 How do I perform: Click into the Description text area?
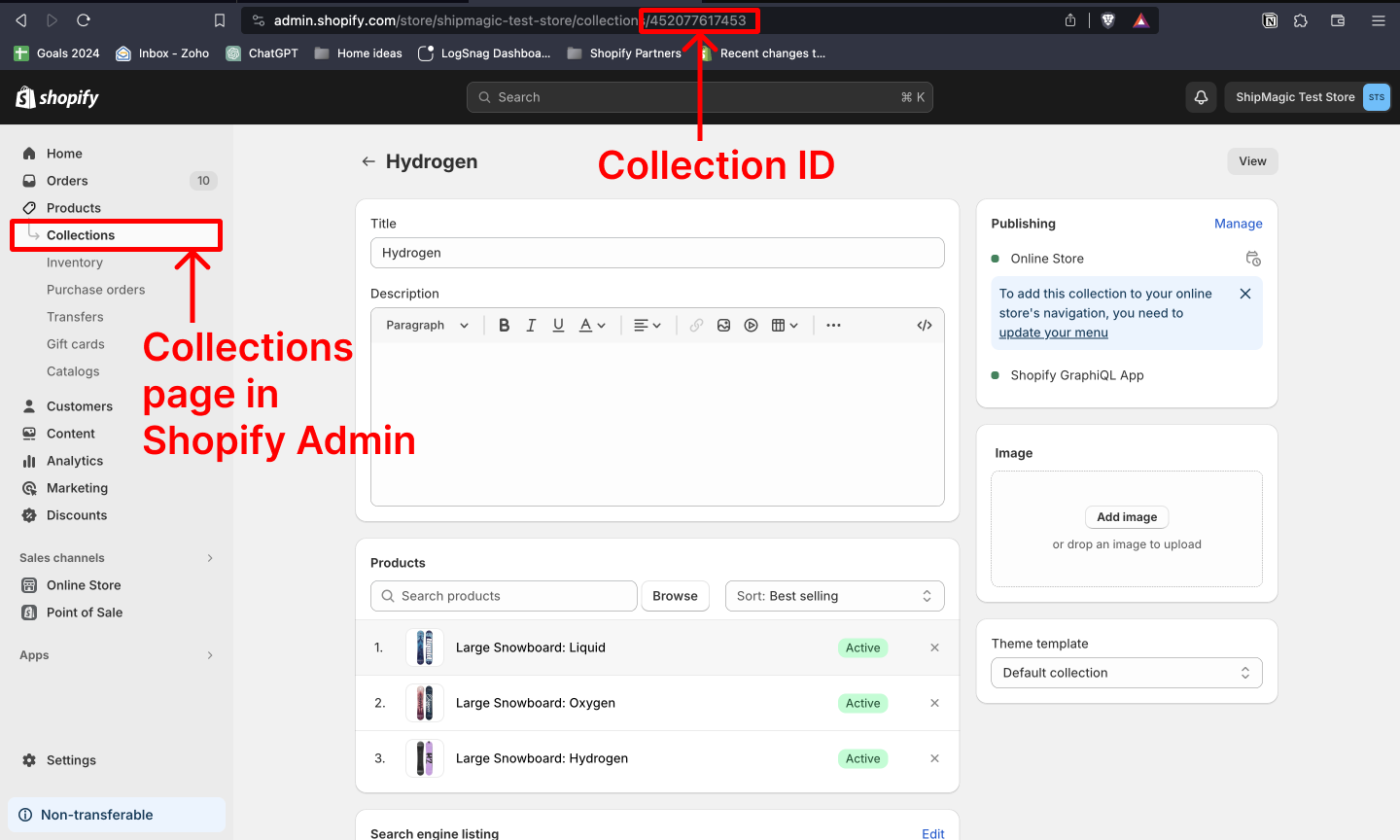657,424
